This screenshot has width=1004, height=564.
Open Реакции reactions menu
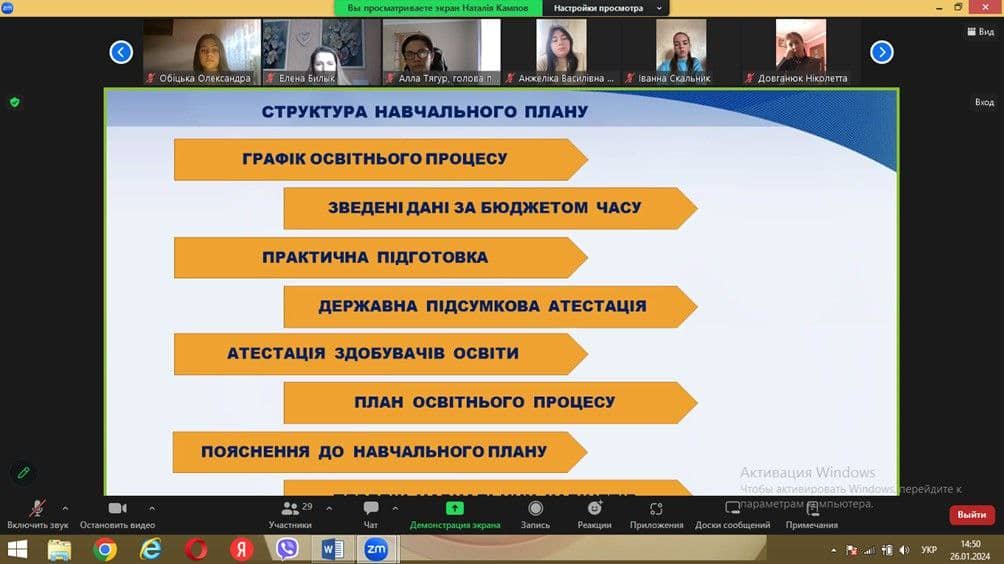(594, 514)
